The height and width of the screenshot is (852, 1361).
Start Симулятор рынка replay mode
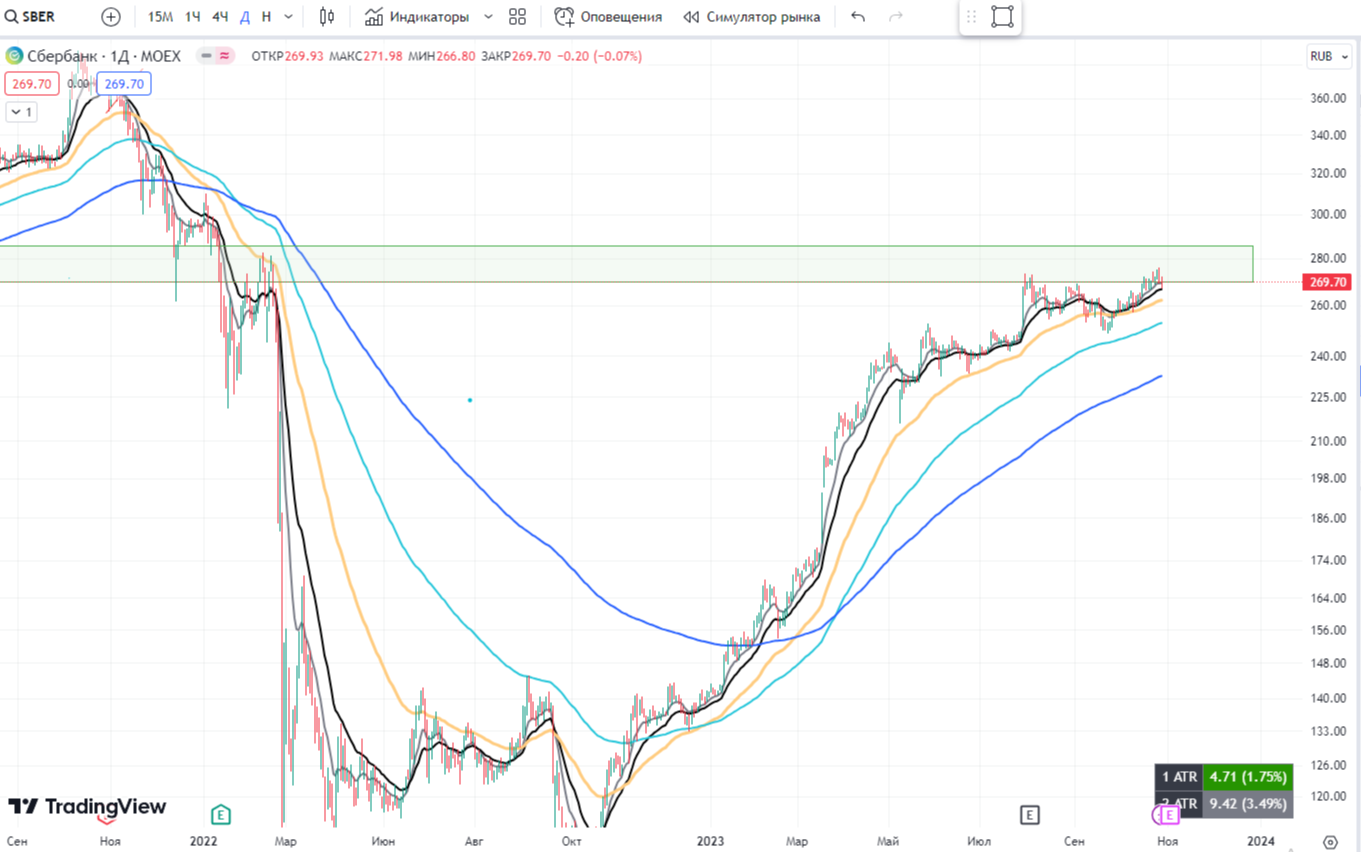point(751,17)
